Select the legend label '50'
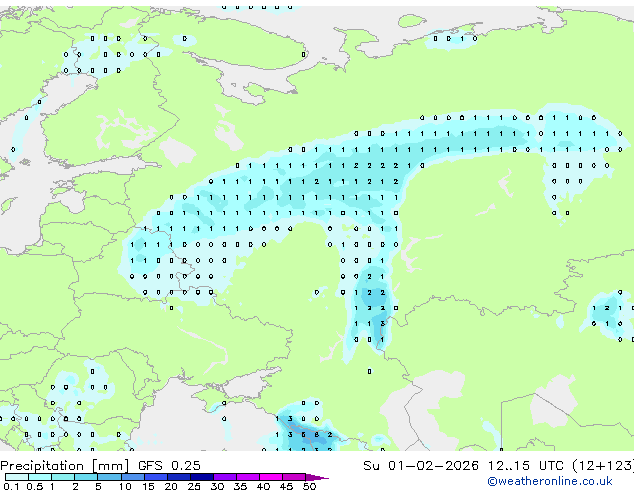 tap(309, 486)
